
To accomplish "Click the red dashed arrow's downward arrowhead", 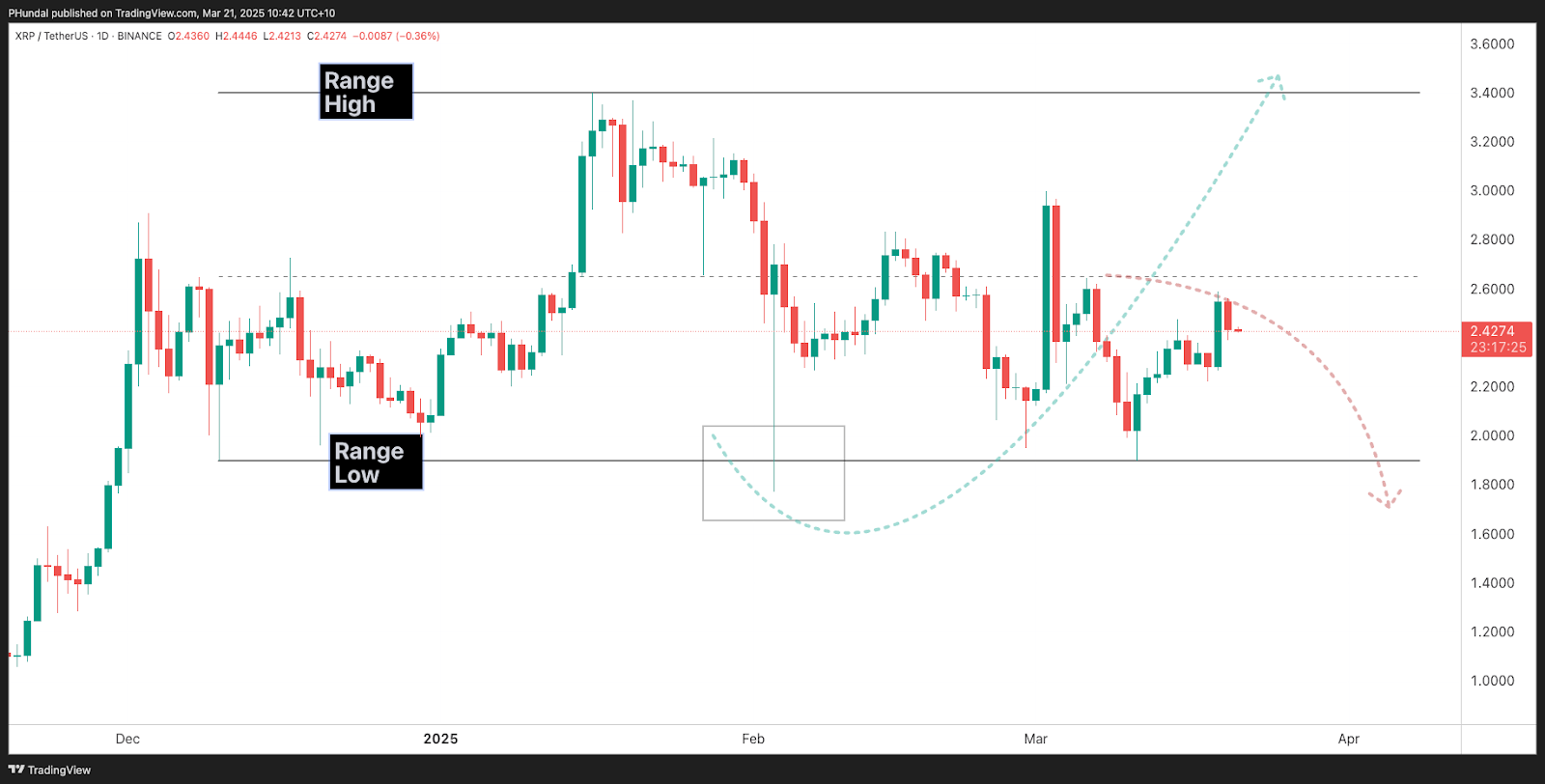I will 1388,501.
